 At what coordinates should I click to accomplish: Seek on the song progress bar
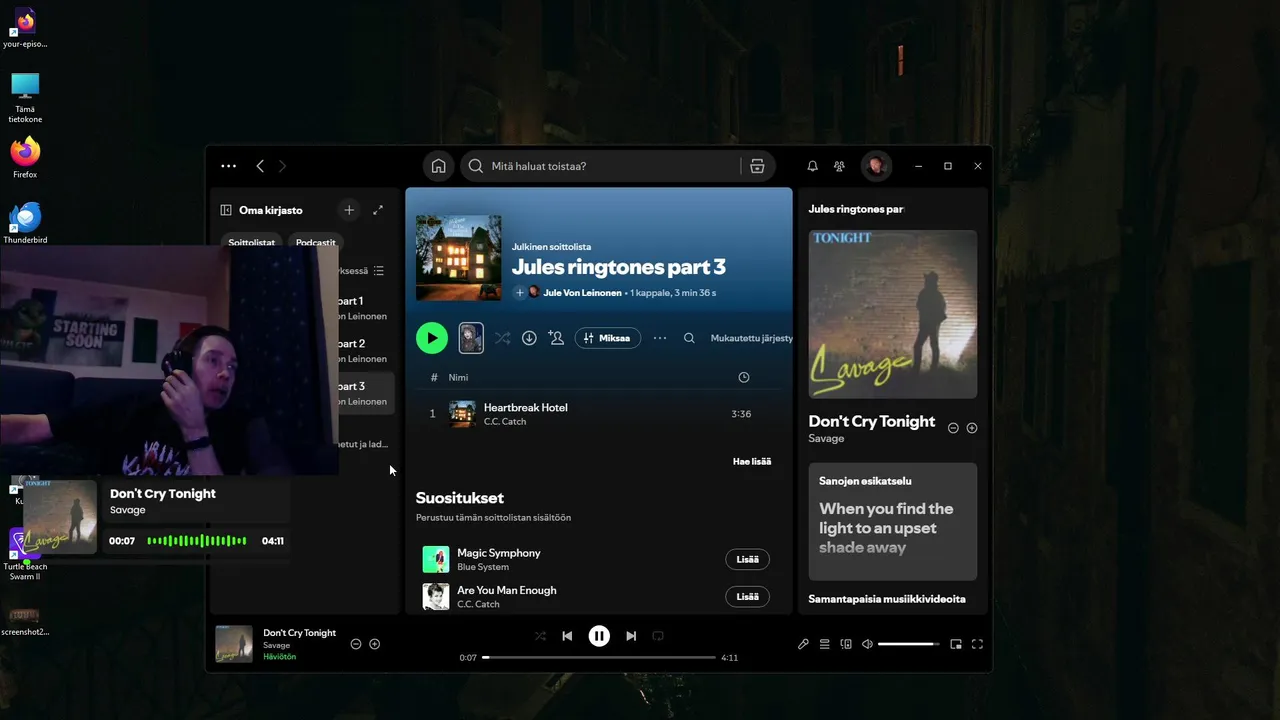(x=599, y=657)
